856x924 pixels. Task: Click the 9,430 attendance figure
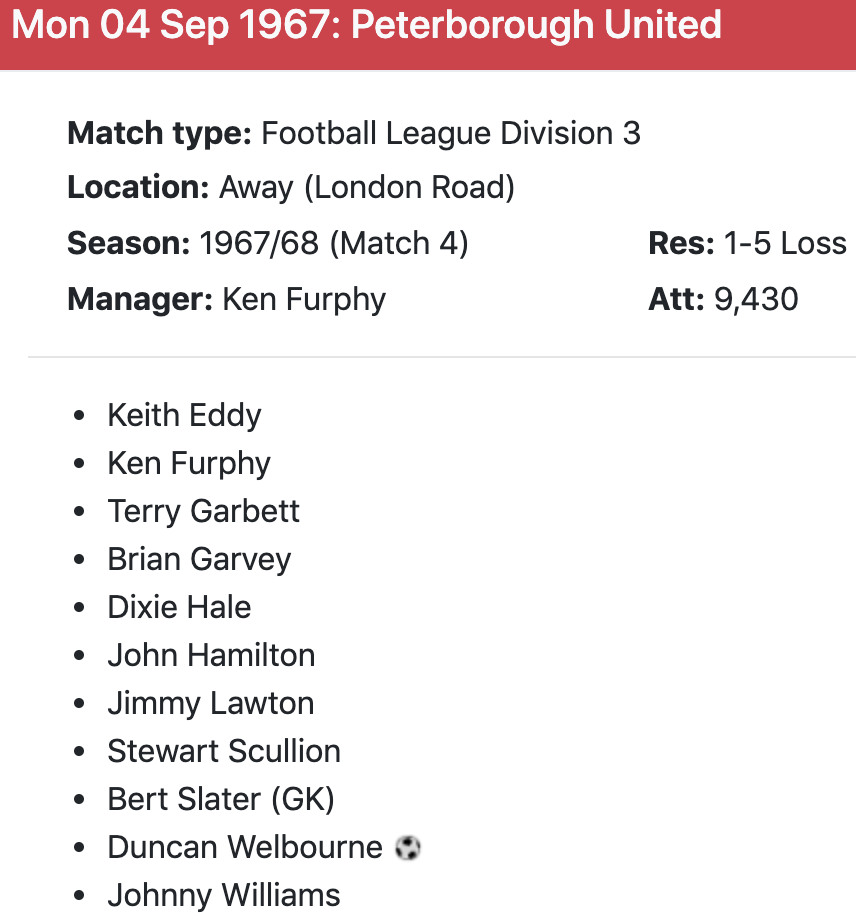point(756,299)
